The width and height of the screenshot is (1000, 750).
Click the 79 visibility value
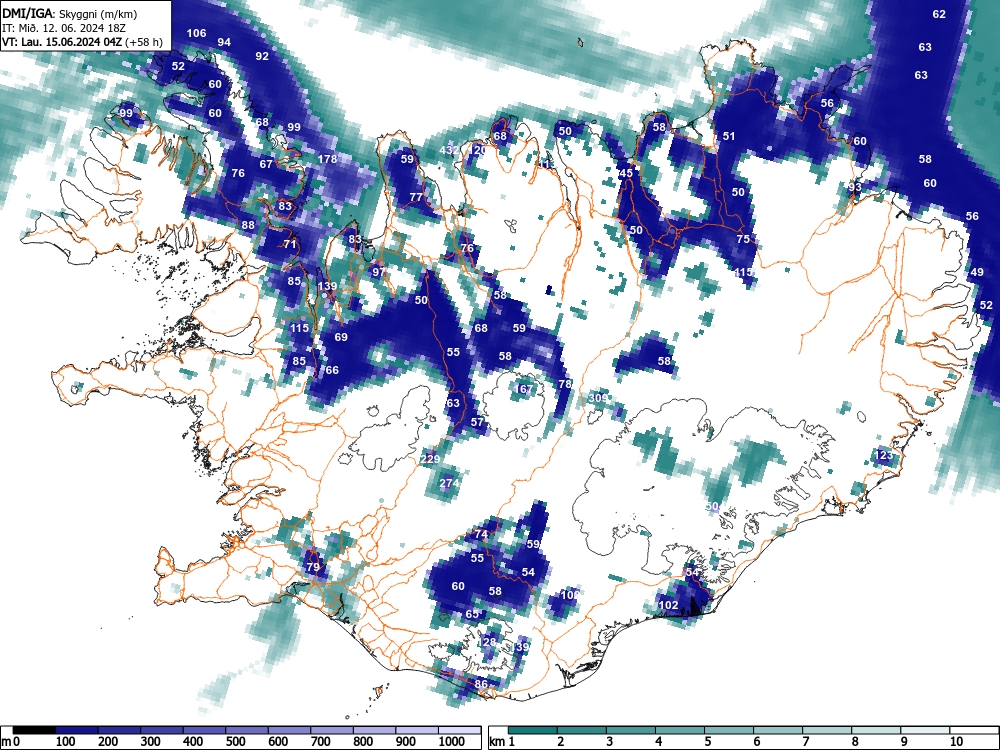[x=312, y=567]
